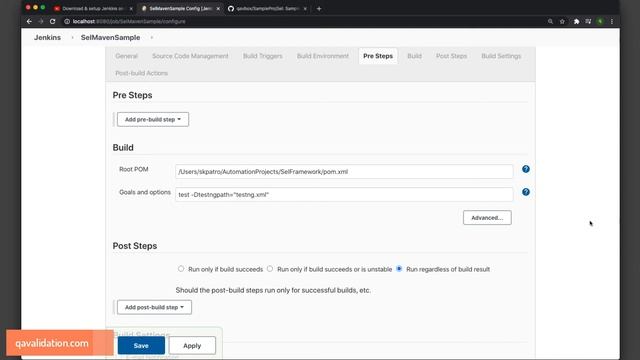The height and width of the screenshot is (360, 640).
Task: Bookmark this page with star icon
Action: pos(562,21)
